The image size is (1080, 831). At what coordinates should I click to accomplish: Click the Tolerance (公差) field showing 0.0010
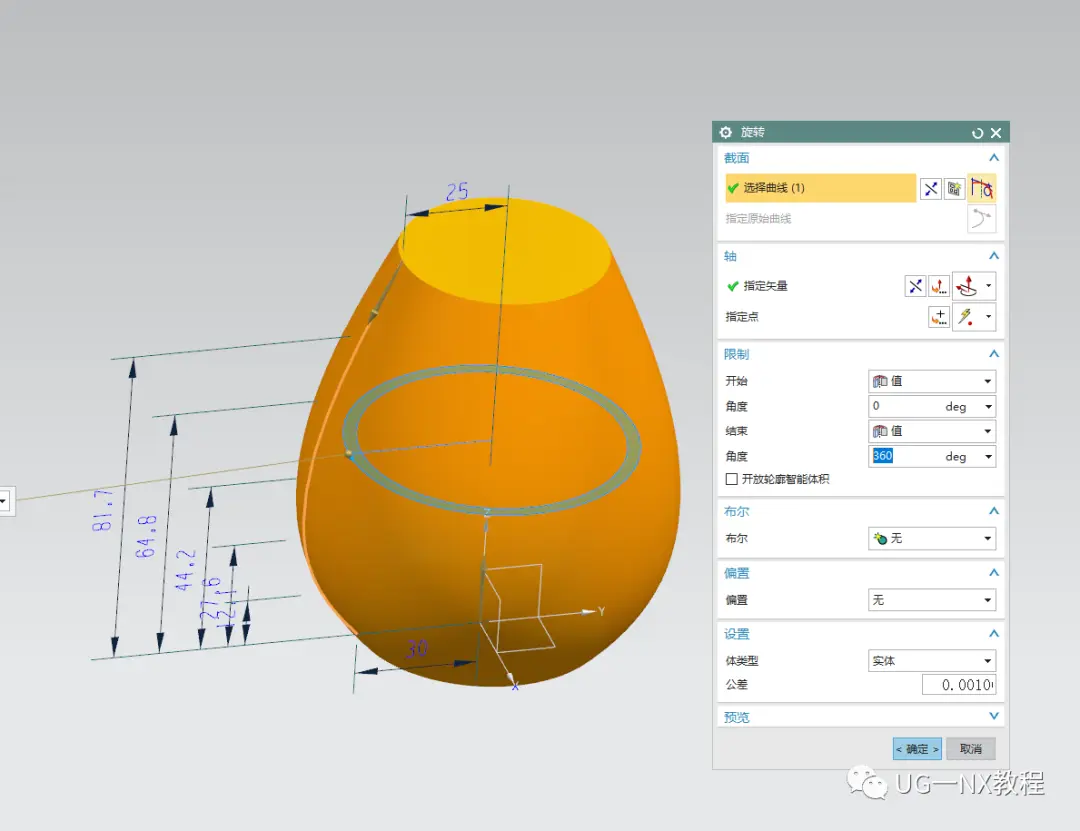[x=959, y=685]
